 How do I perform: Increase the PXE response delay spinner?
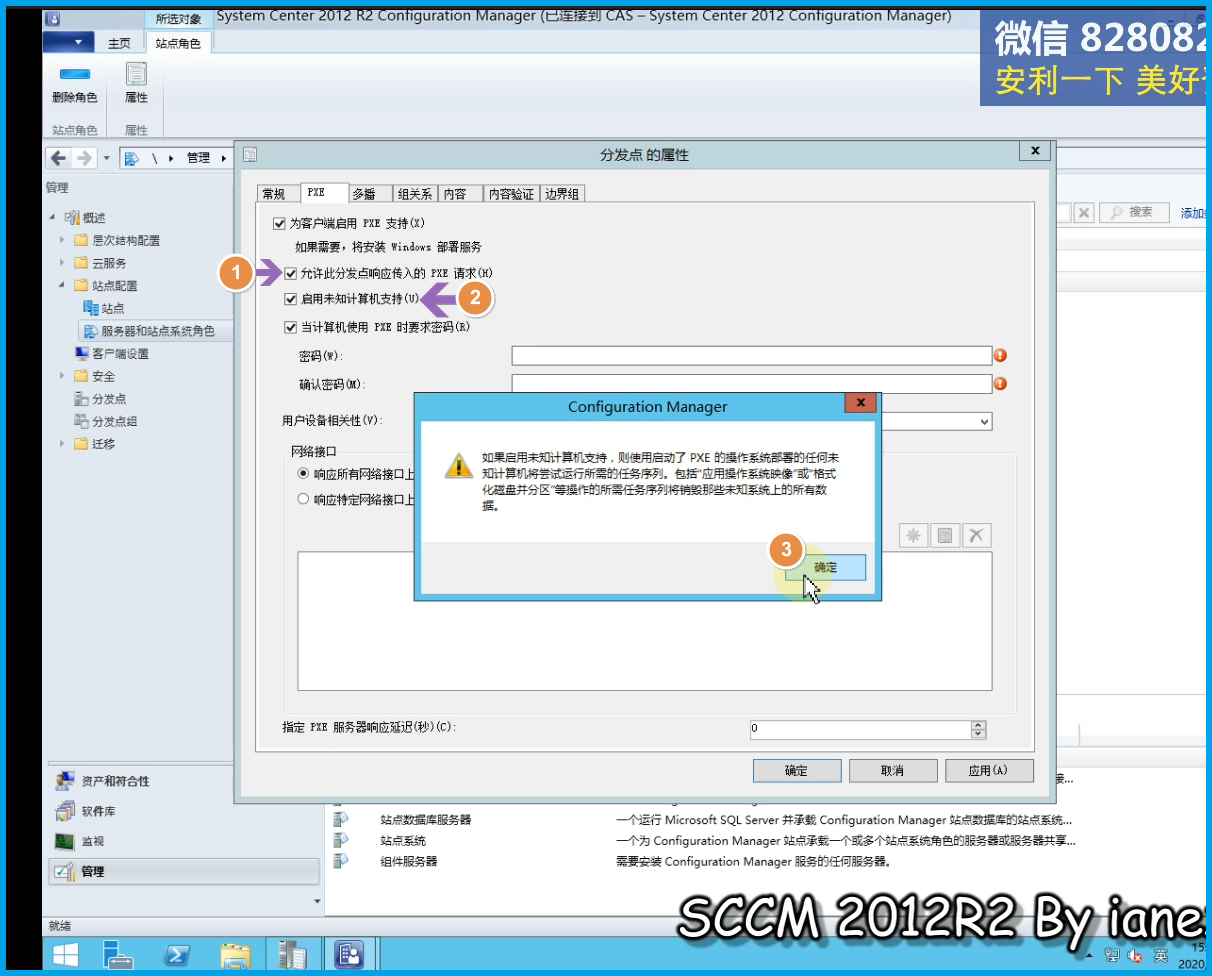[978, 725]
